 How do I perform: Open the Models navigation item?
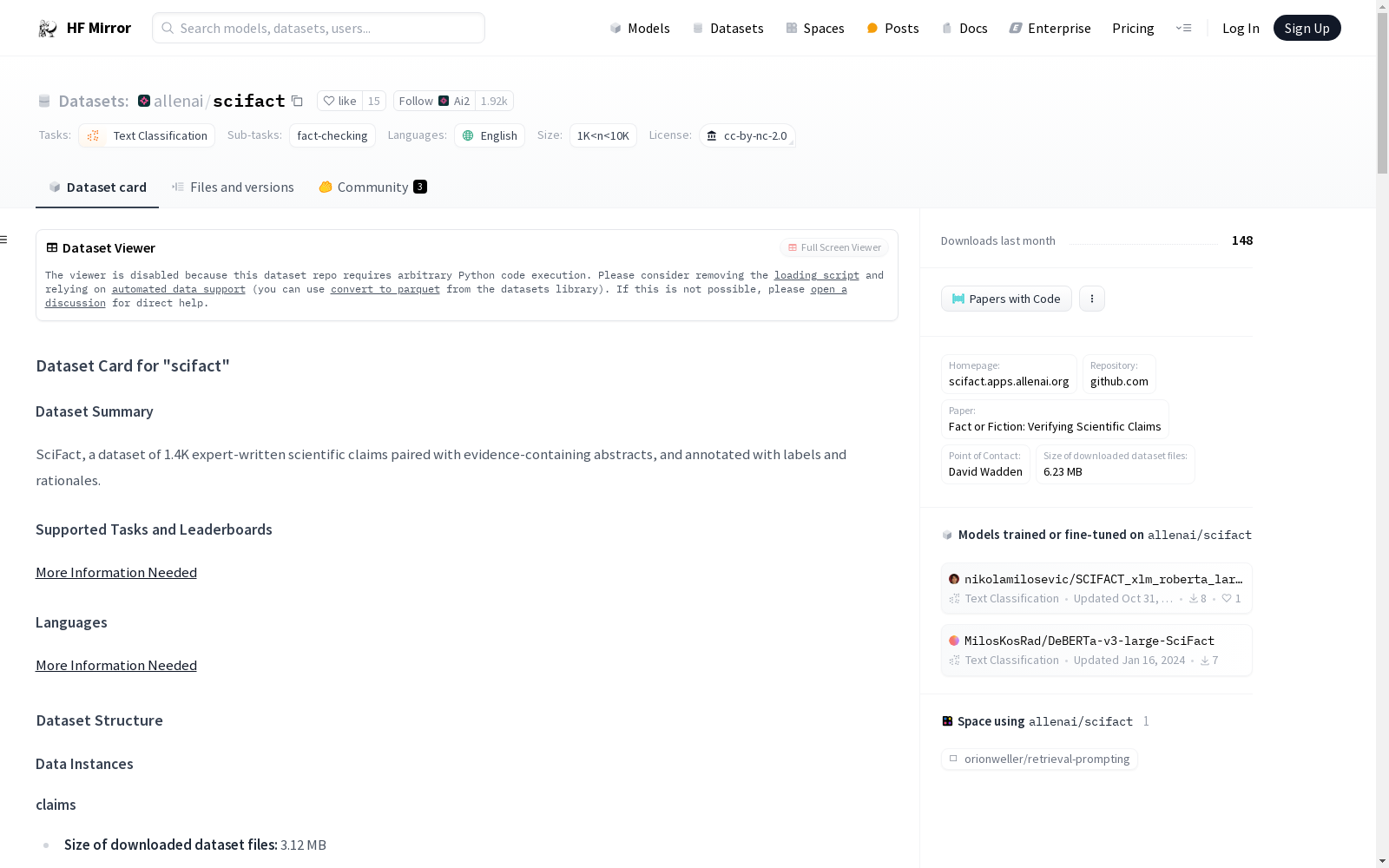point(640,28)
